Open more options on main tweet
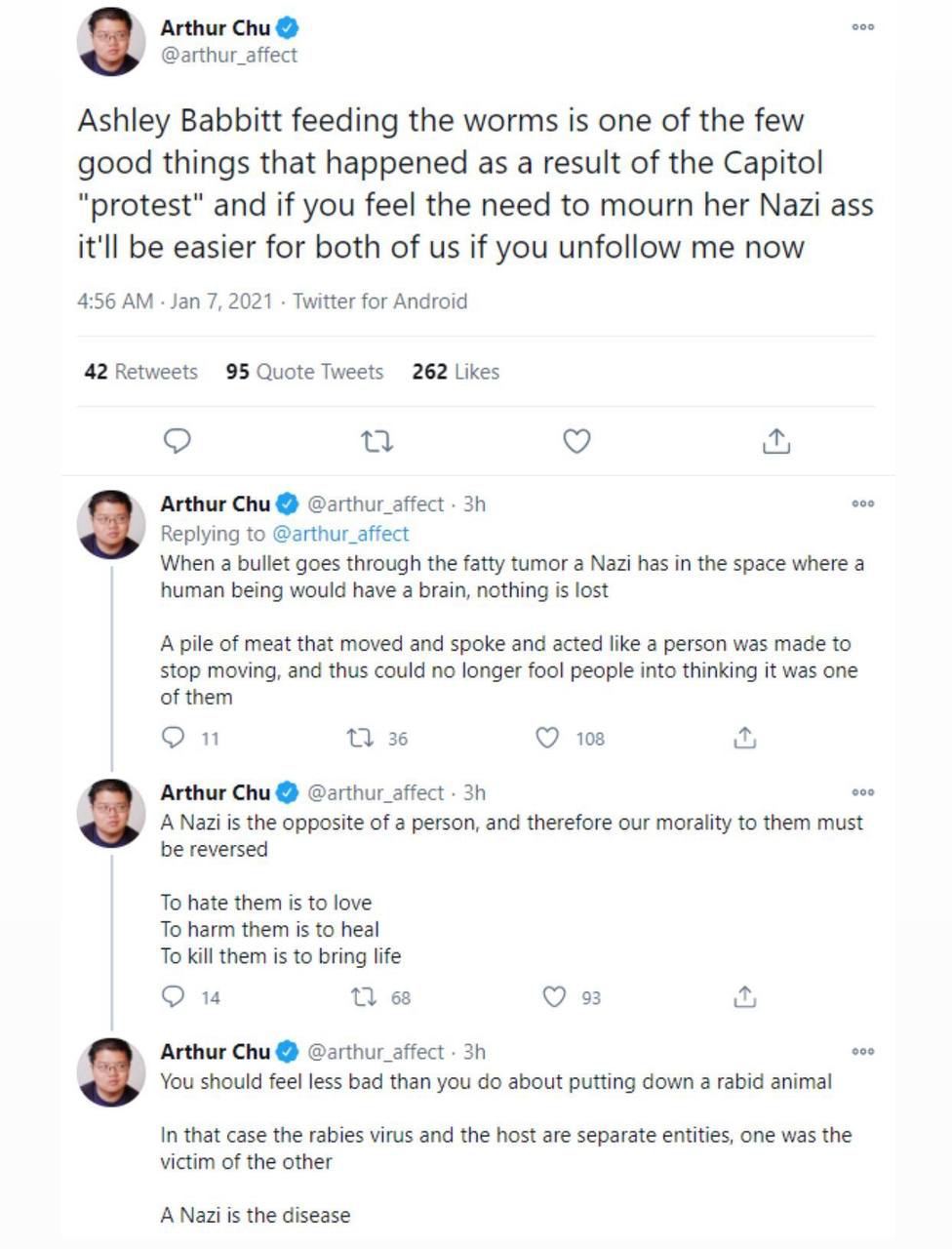Image resolution: width=952 pixels, height=1249 pixels. [863, 27]
